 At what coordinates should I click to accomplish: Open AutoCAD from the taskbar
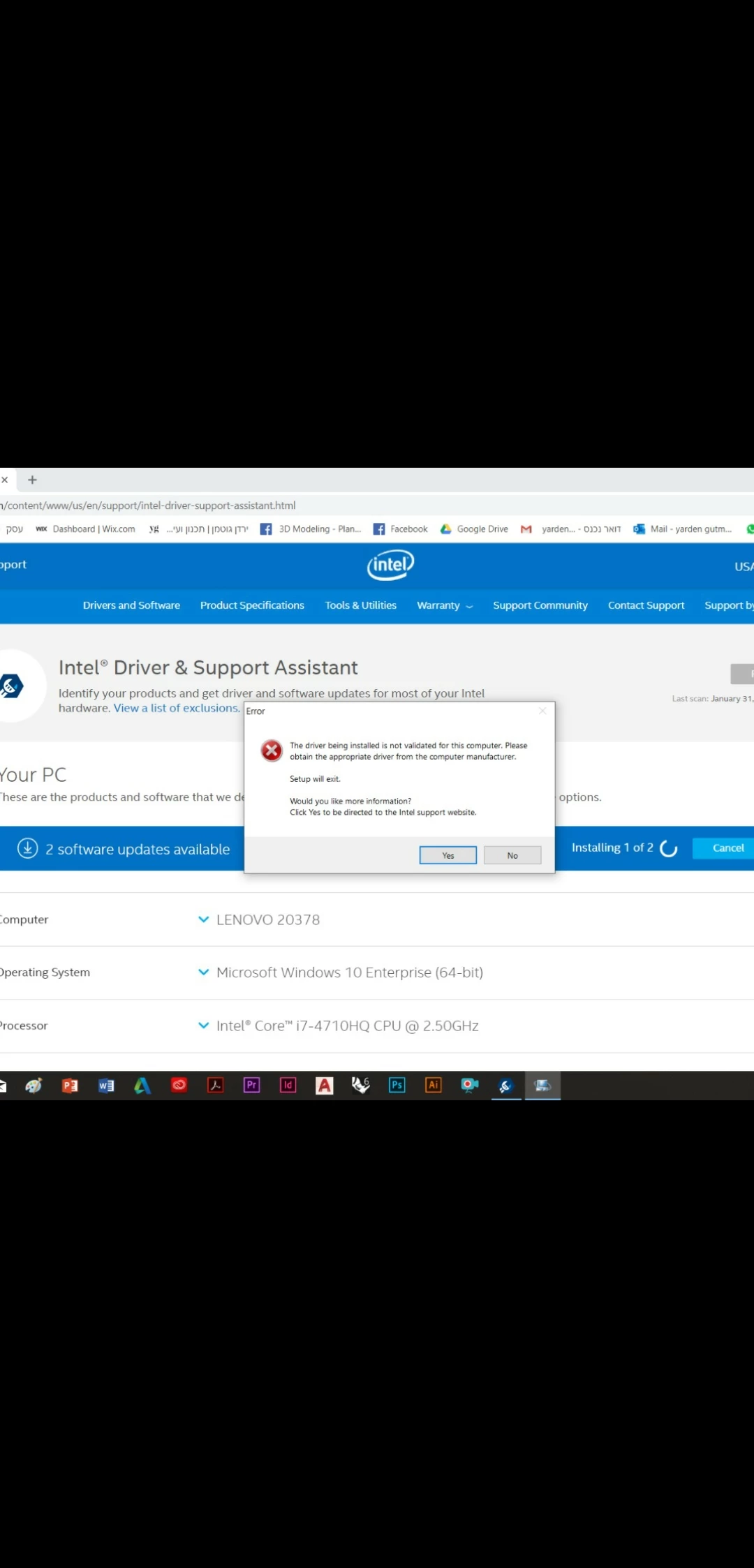pyautogui.click(x=325, y=1086)
